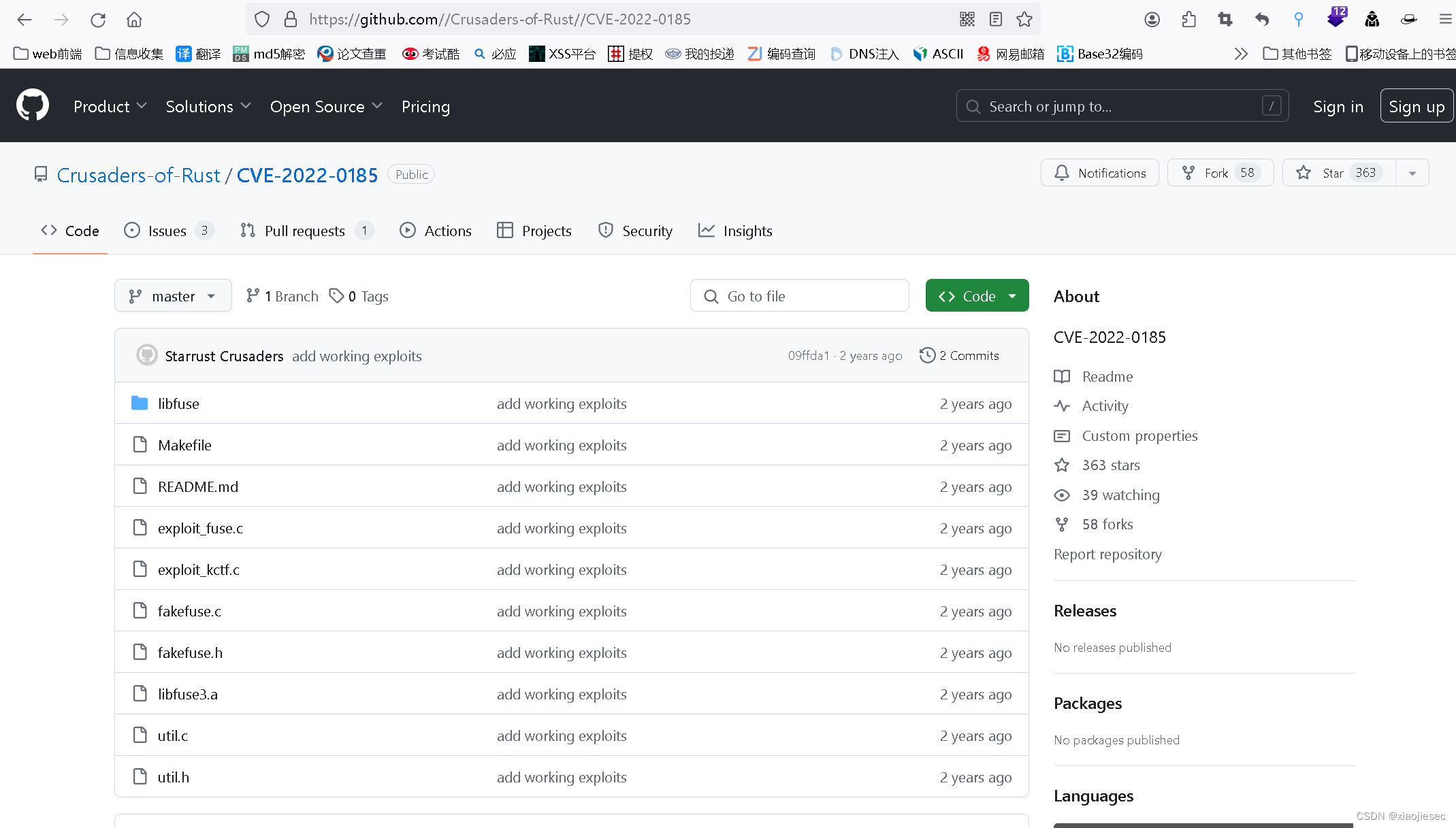Click the Go to file search field
Viewport: 1456px width, 828px height.
pyautogui.click(x=800, y=296)
